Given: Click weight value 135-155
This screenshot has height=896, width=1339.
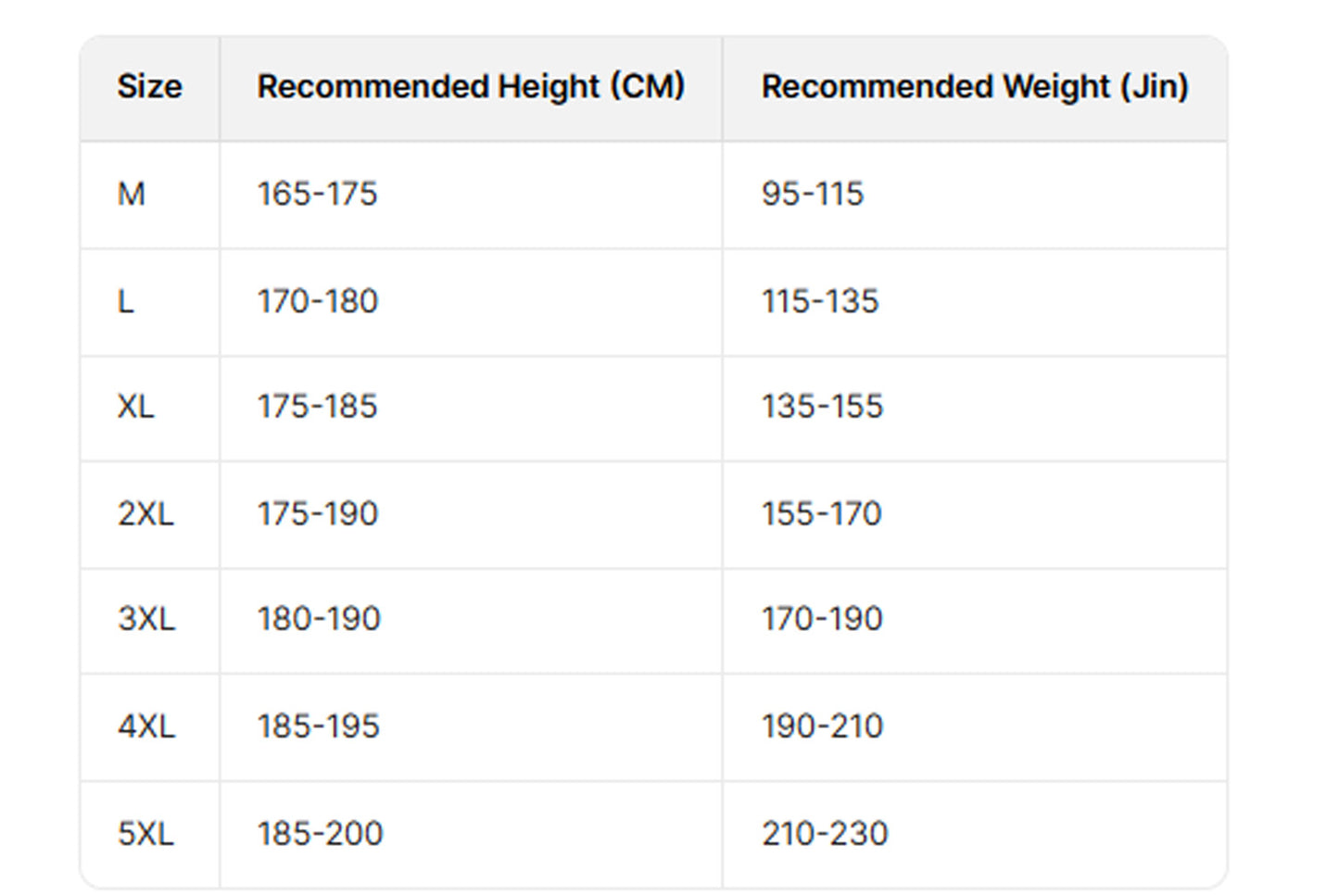Looking at the screenshot, I should pyautogui.click(x=823, y=407).
